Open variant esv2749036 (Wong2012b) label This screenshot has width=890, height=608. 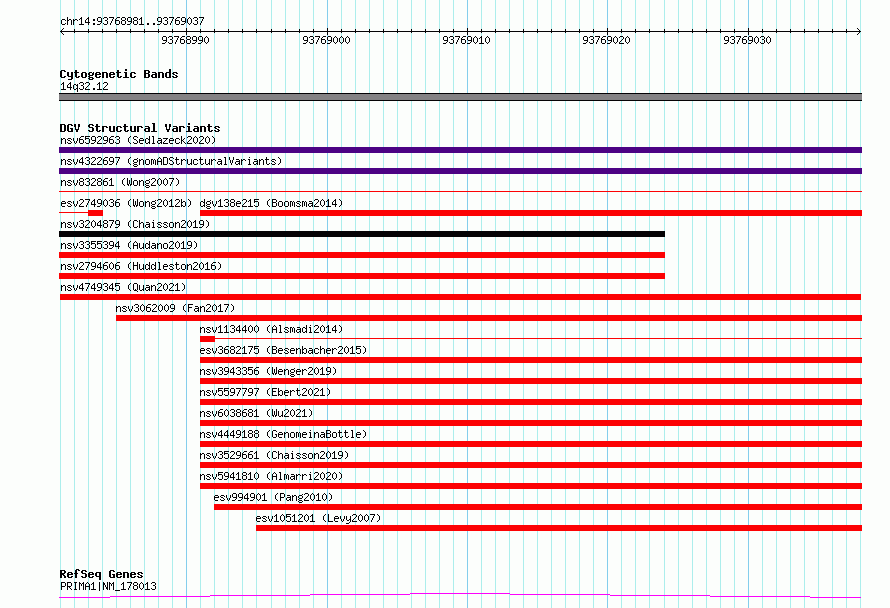pyautogui.click(x=126, y=203)
